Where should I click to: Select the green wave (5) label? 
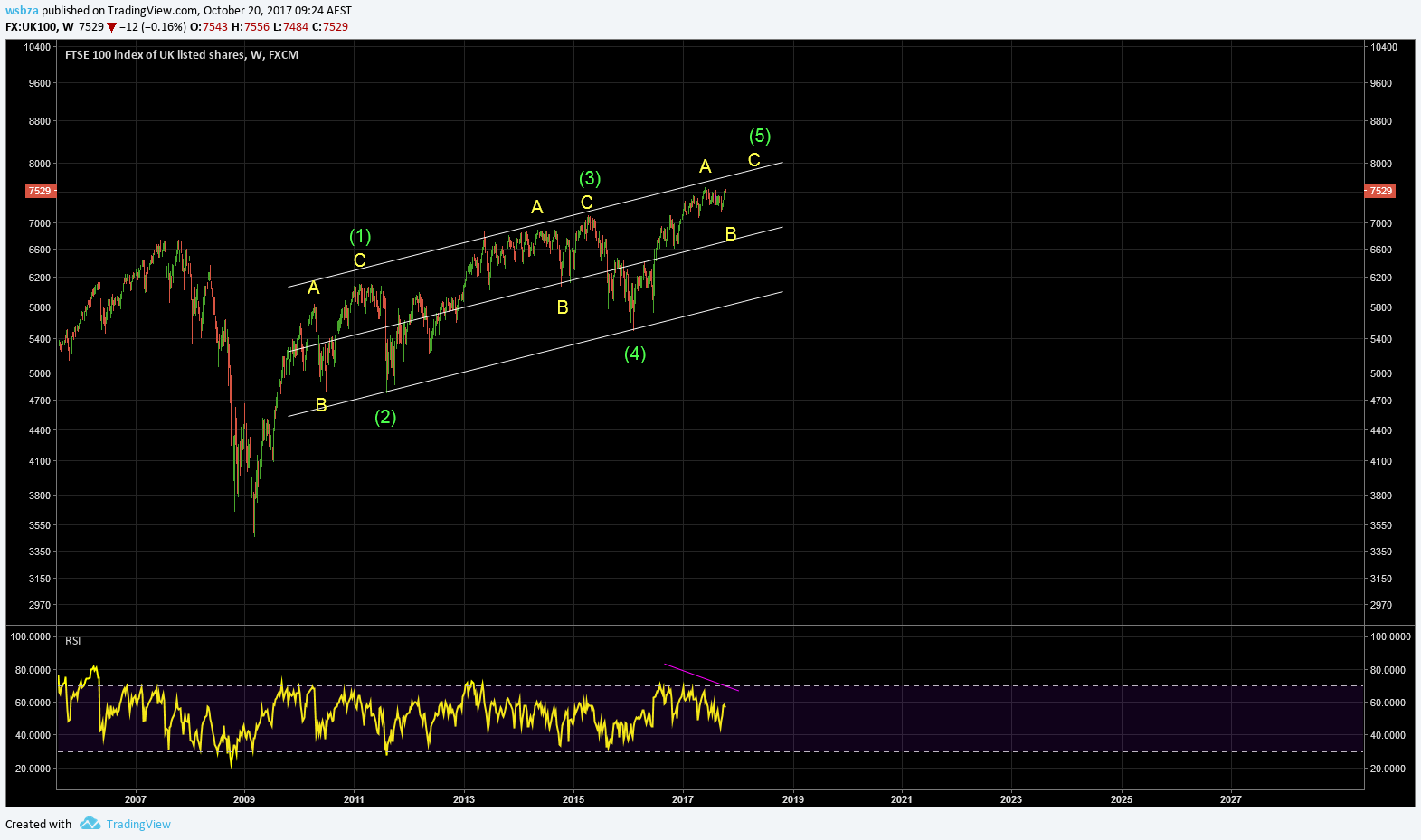tap(760, 136)
